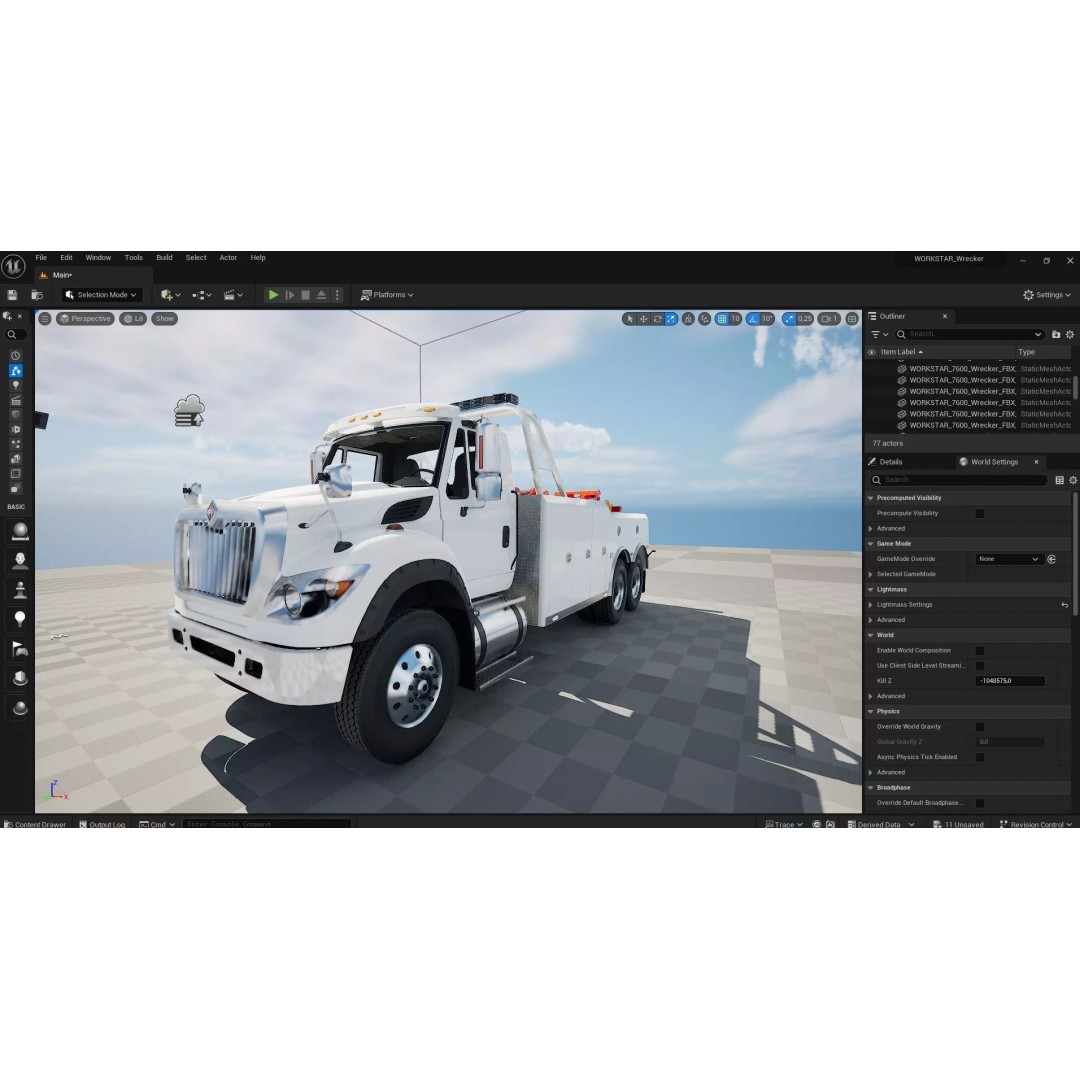Place the Character head icon under Basic

(x=20, y=560)
